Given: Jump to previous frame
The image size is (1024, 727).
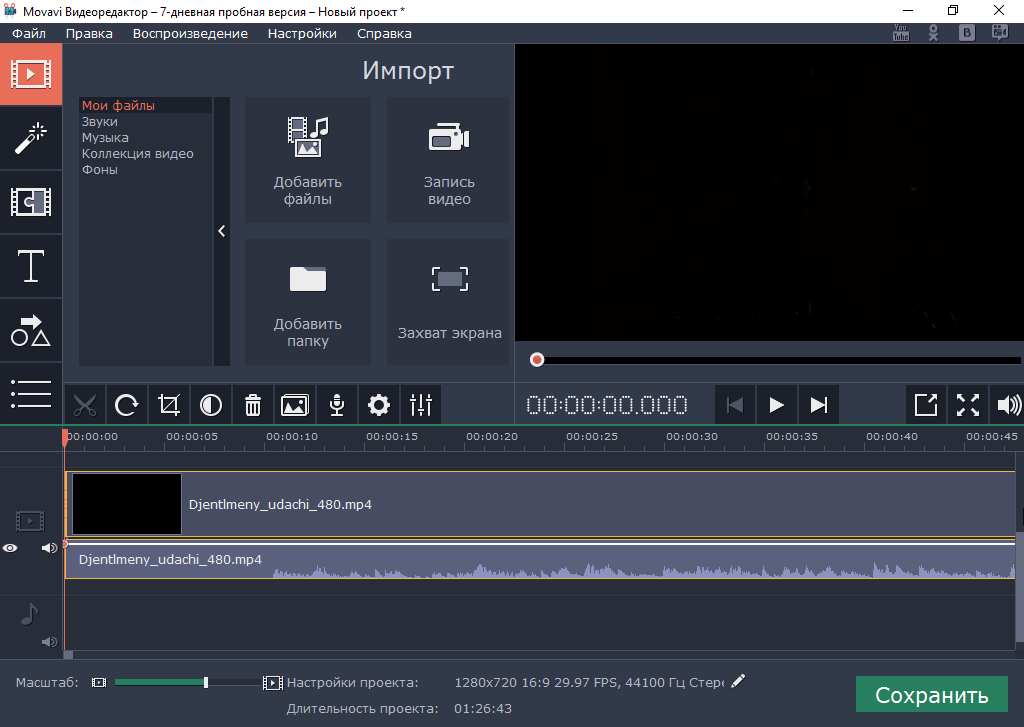Looking at the screenshot, I should 735,405.
